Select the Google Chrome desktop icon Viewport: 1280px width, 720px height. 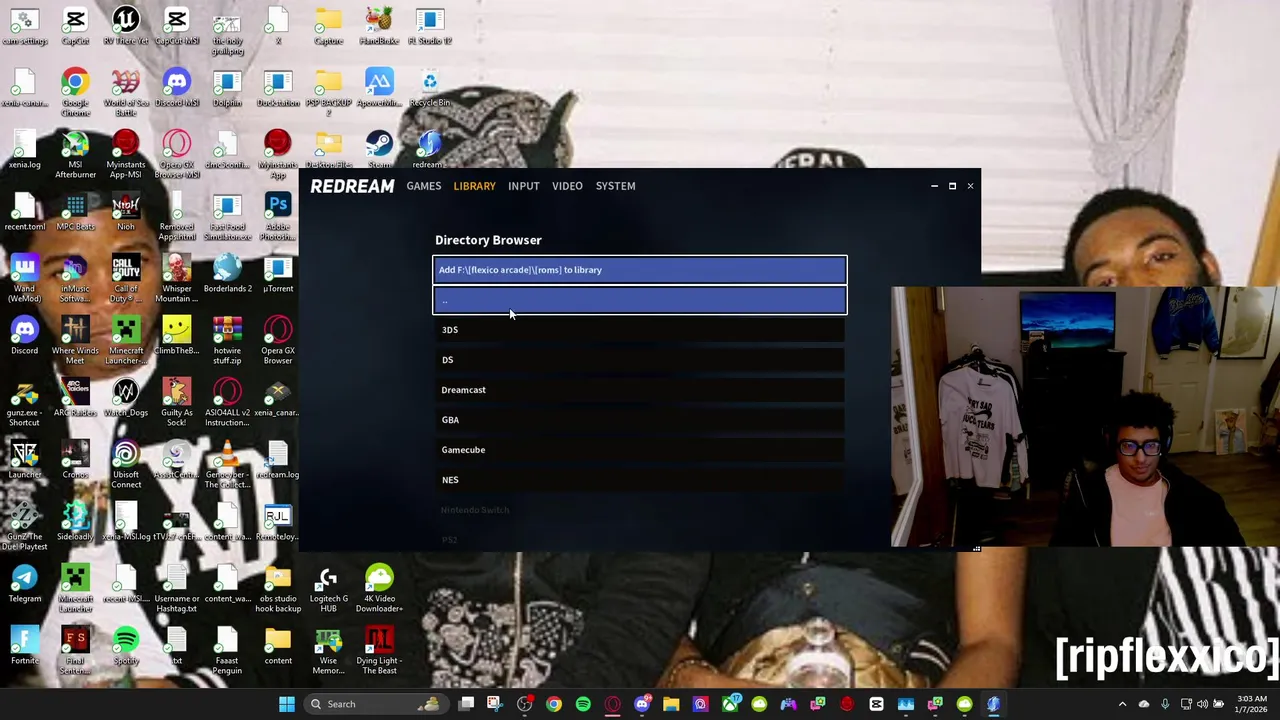(75, 92)
